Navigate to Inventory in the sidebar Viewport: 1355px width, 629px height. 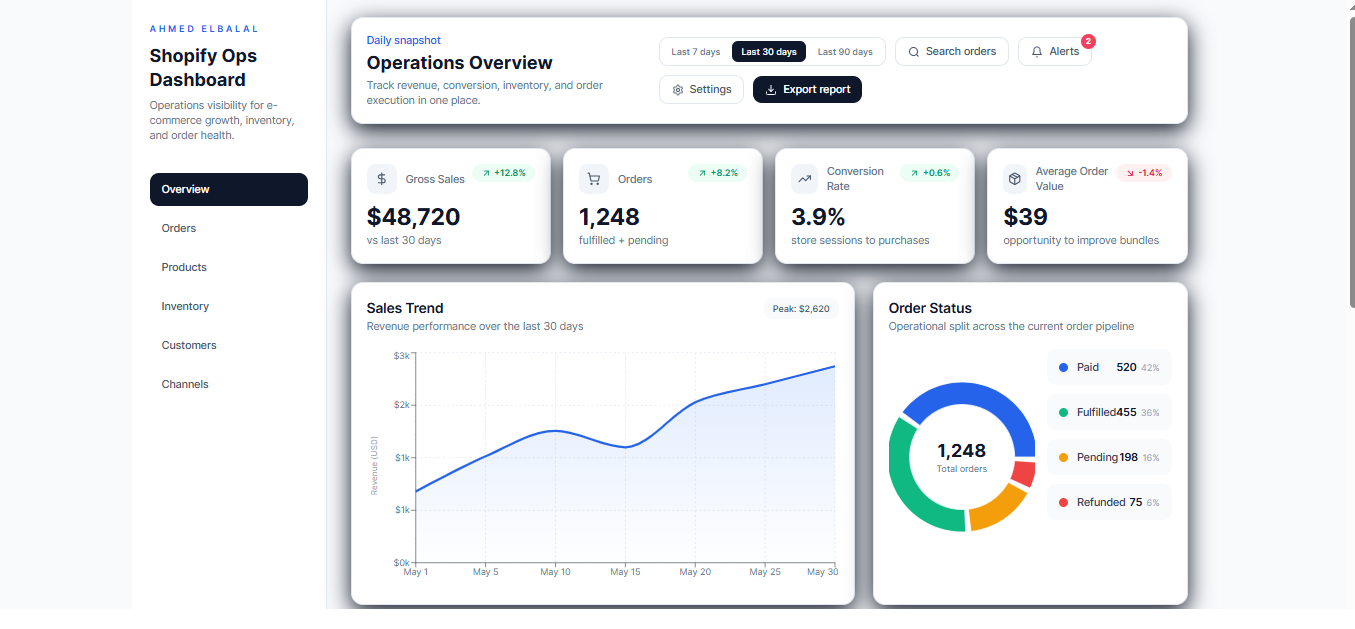[x=186, y=306]
